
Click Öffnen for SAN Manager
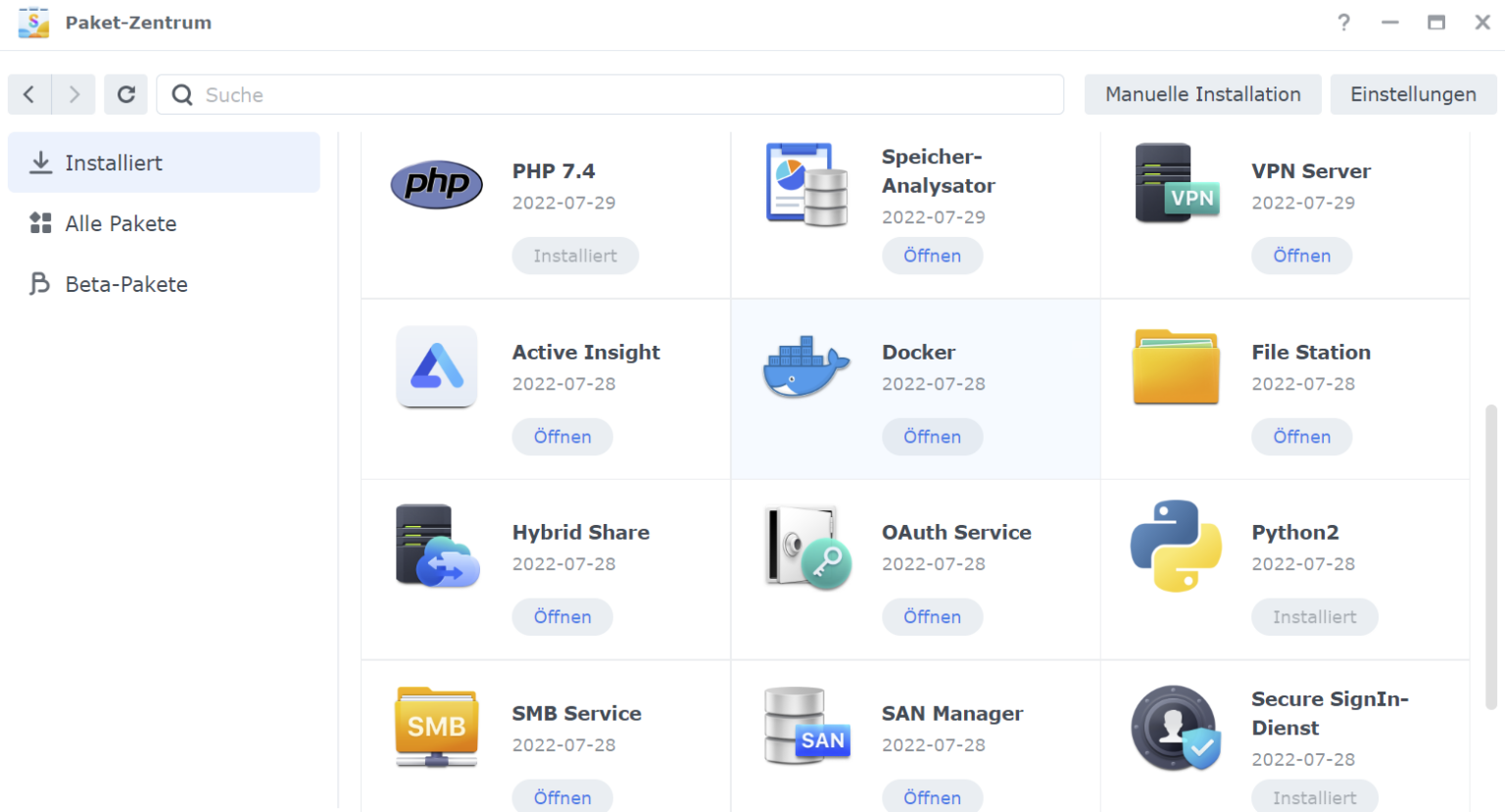tap(932, 796)
